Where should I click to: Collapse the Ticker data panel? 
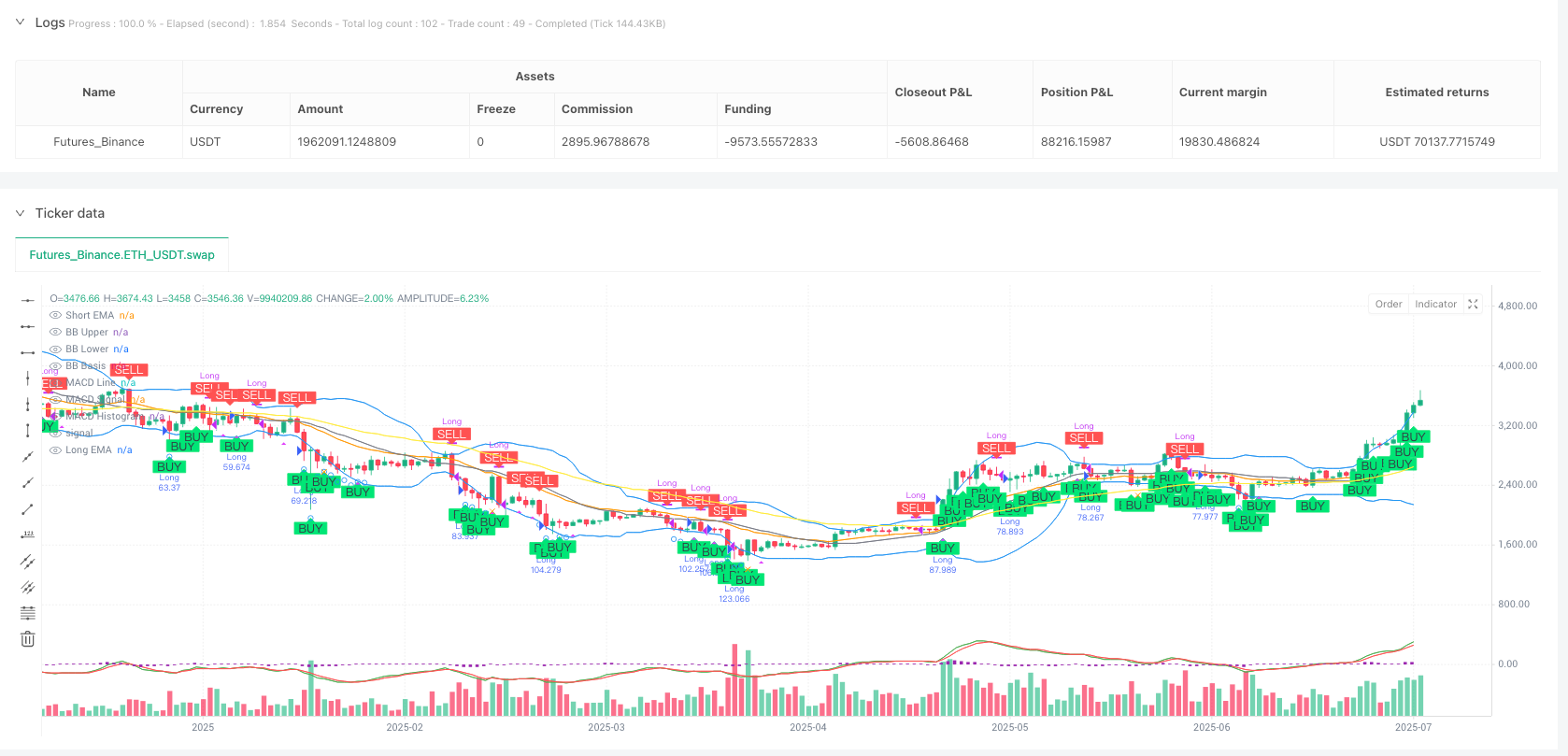[x=20, y=213]
